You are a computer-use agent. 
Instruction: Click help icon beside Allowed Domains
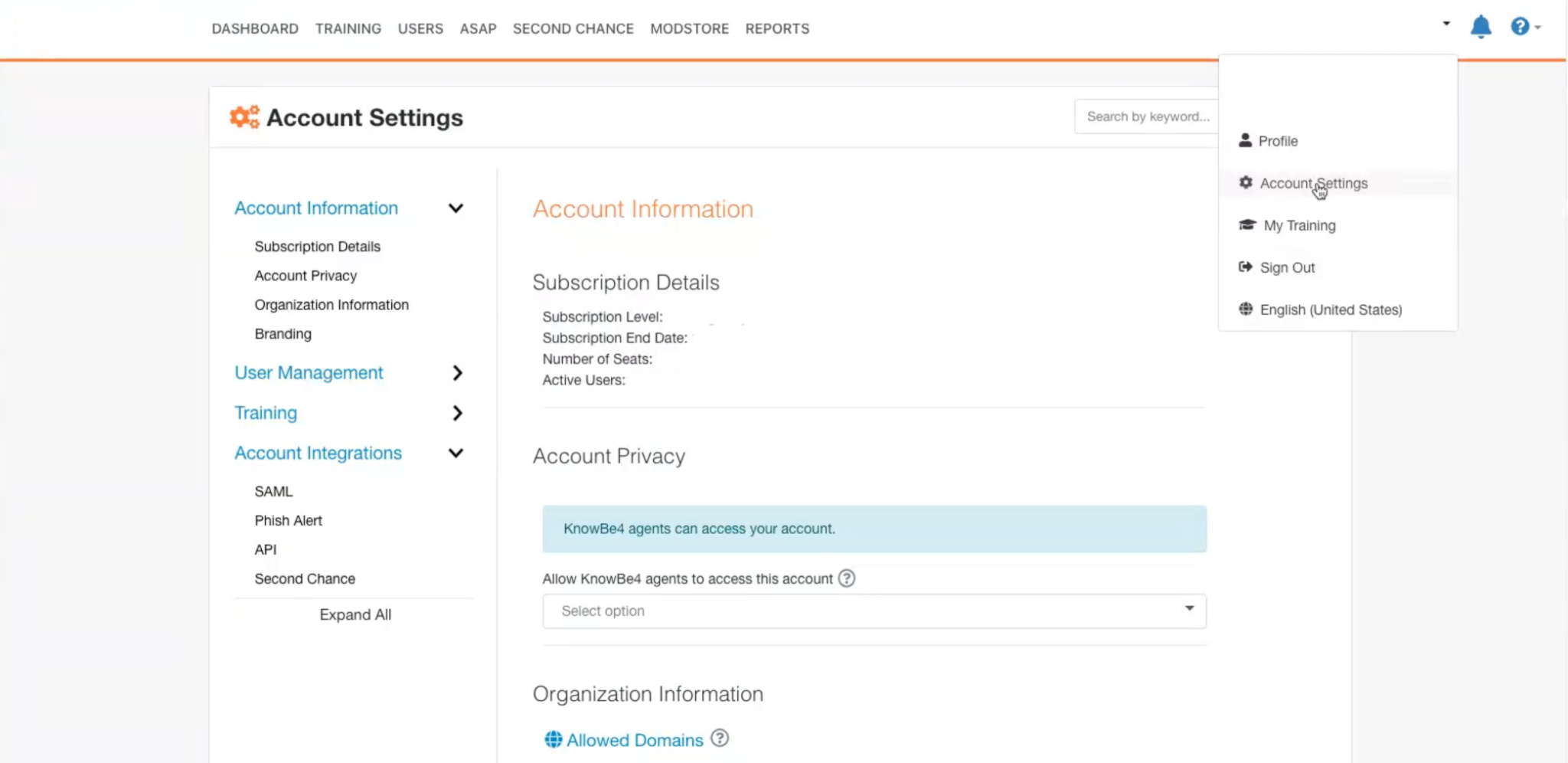720,738
